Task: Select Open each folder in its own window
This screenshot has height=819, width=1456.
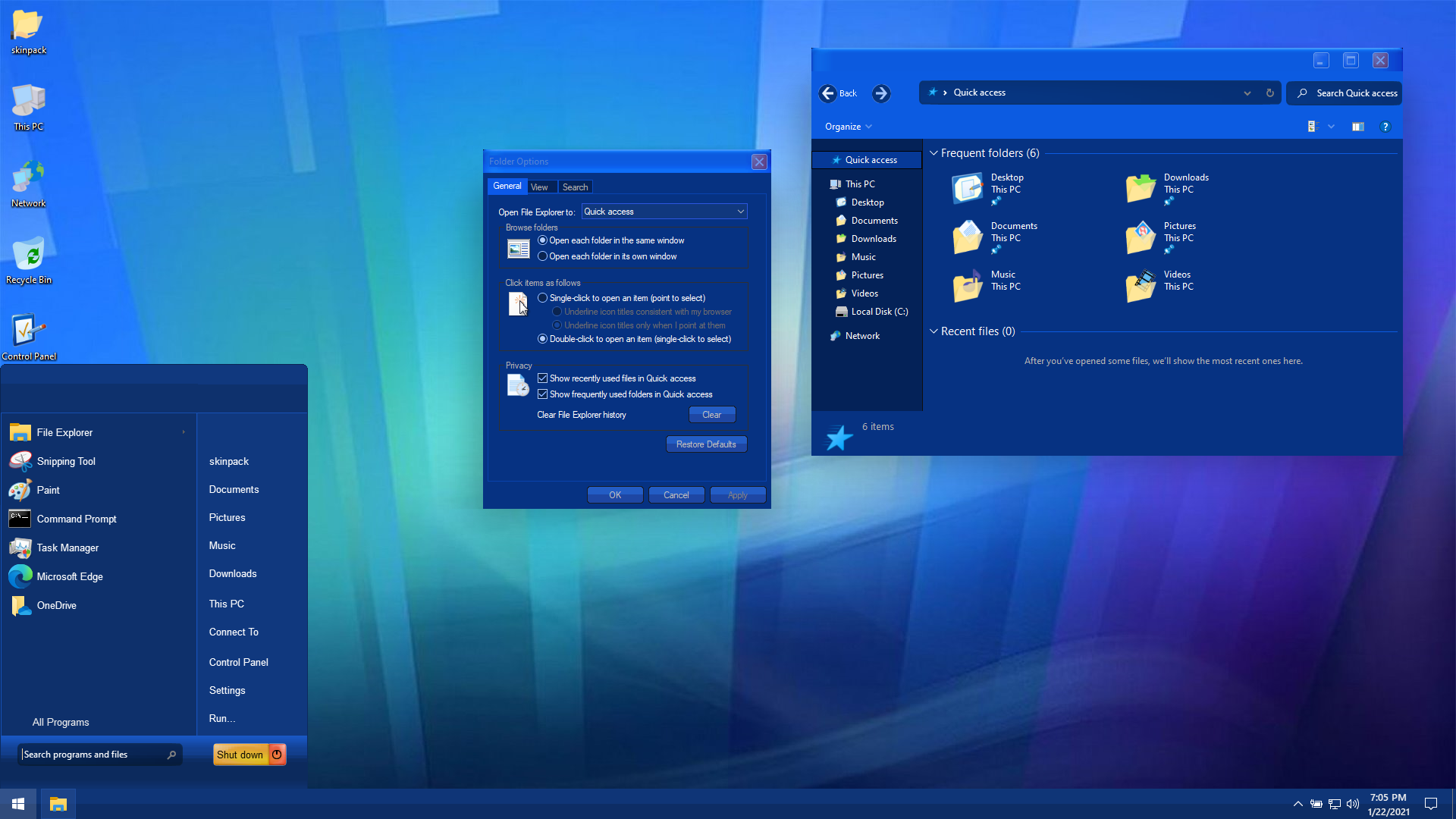Action: [x=543, y=256]
